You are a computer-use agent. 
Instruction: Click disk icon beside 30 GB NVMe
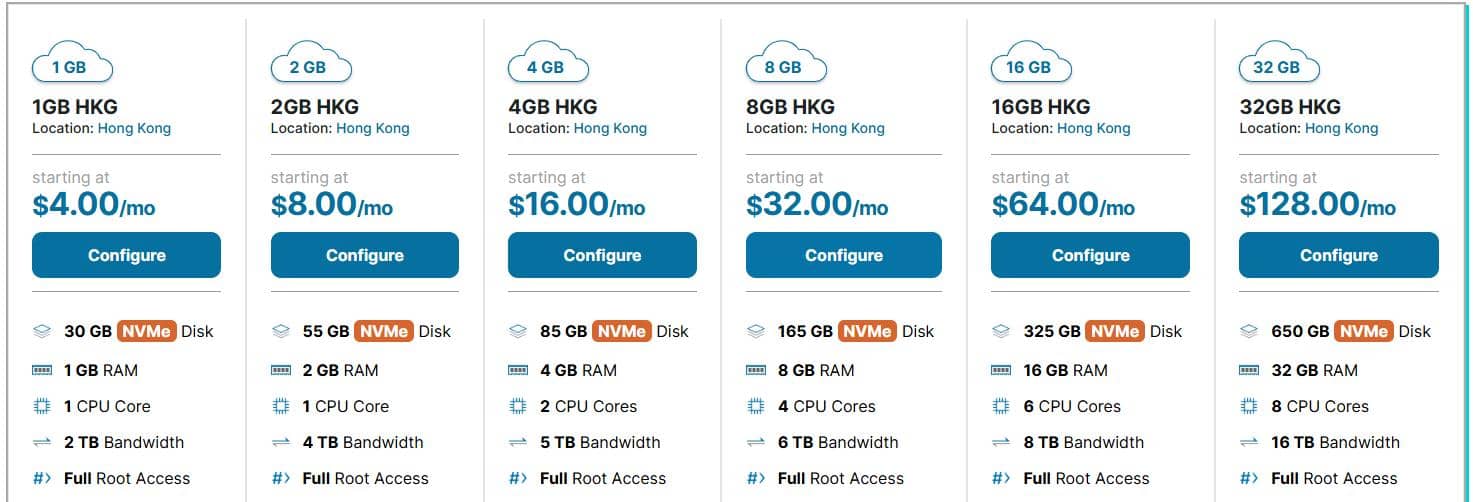(x=42, y=331)
